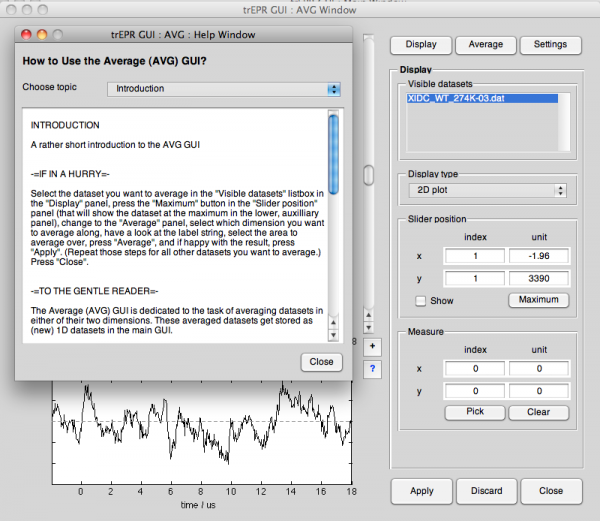
Task: Click the up arrow of vertical slider
Action: (368, 316)
